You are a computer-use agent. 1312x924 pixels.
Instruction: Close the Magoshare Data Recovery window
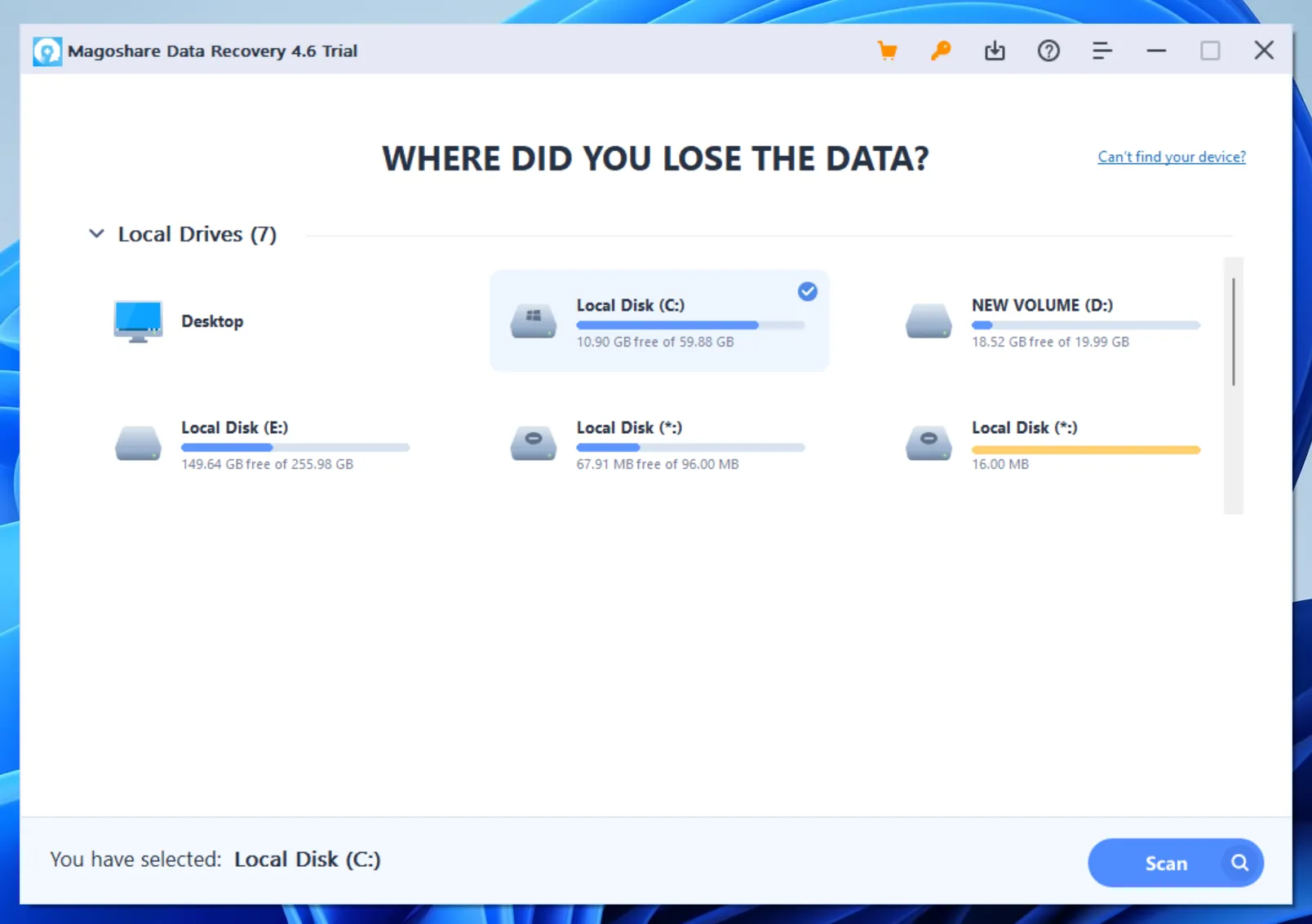pyautogui.click(x=1264, y=51)
